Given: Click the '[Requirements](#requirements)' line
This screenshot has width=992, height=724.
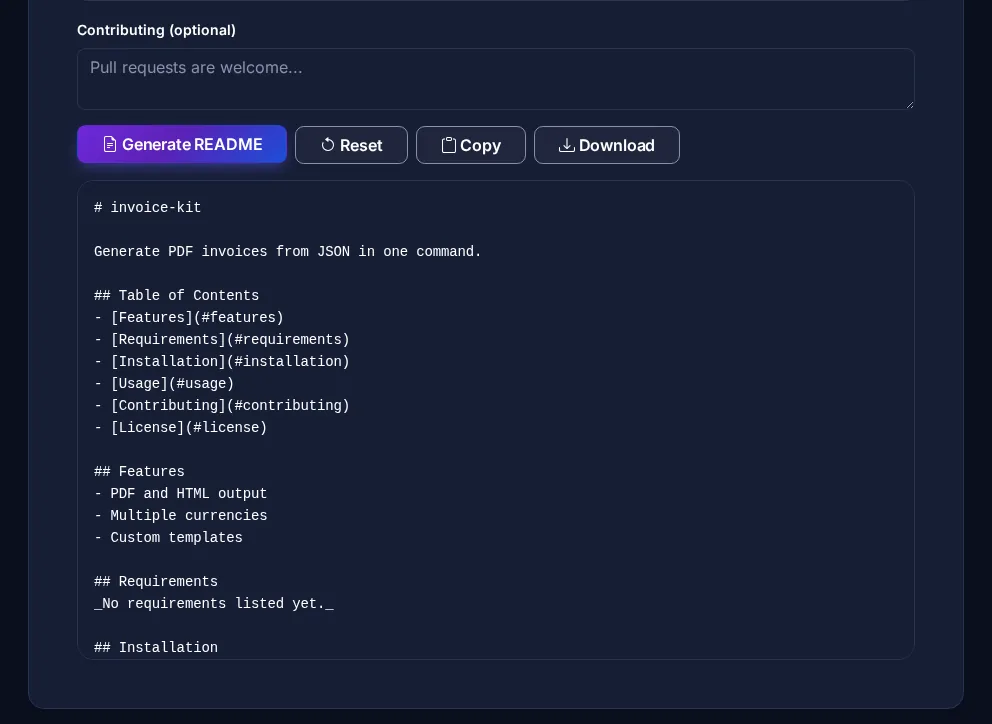Looking at the screenshot, I should coord(222,340).
